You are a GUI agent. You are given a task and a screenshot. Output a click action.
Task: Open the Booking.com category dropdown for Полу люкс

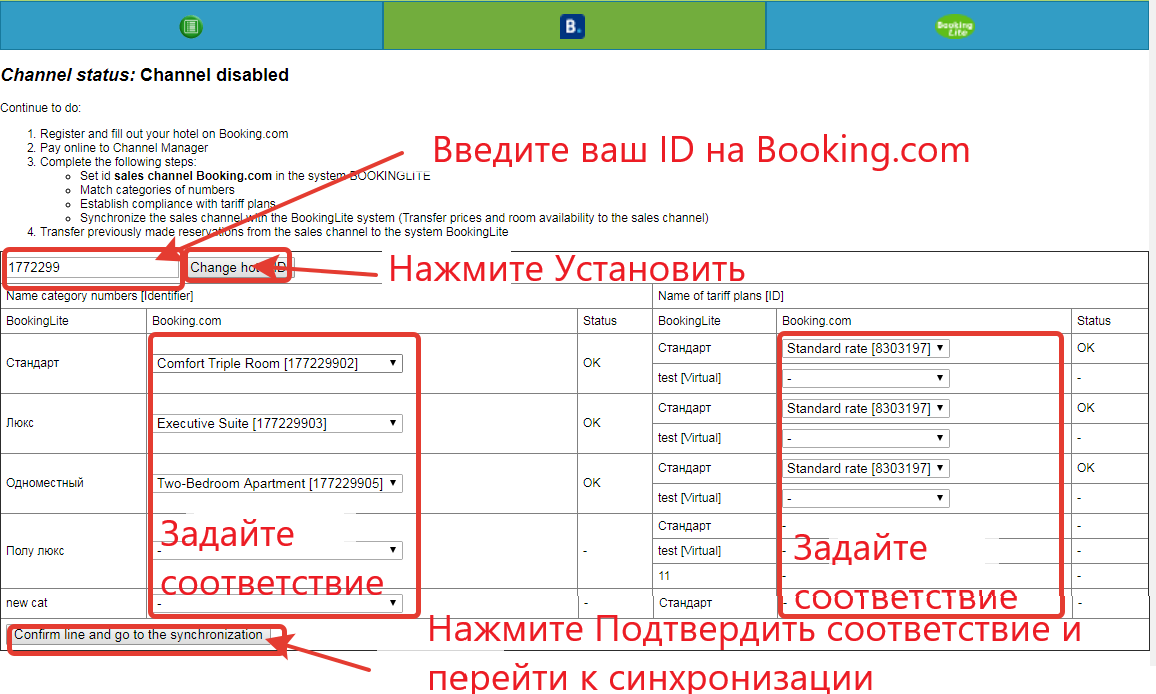(x=279, y=550)
